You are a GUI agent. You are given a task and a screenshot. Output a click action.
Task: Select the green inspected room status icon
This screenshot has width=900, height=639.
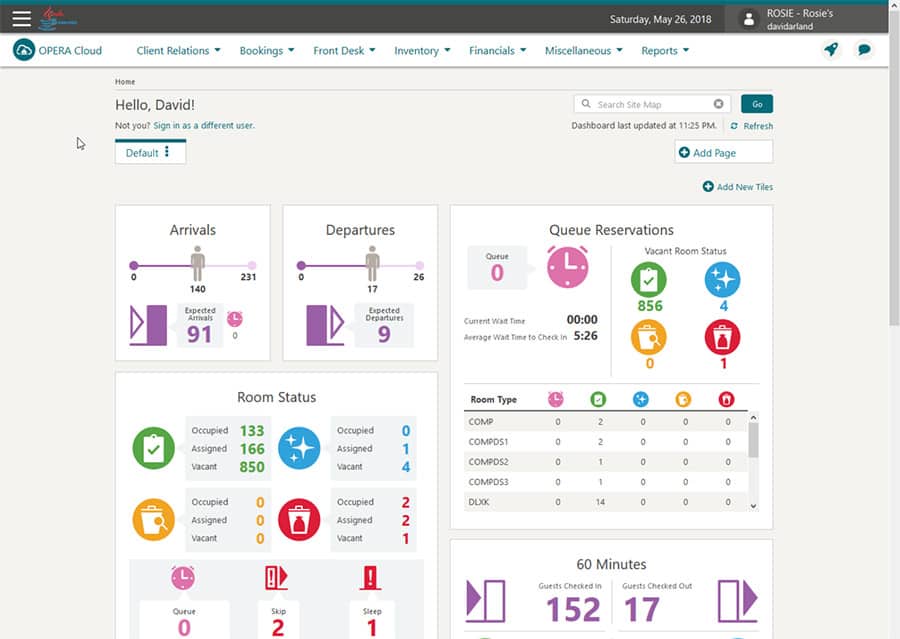pyautogui.click(x=153, y=448)
